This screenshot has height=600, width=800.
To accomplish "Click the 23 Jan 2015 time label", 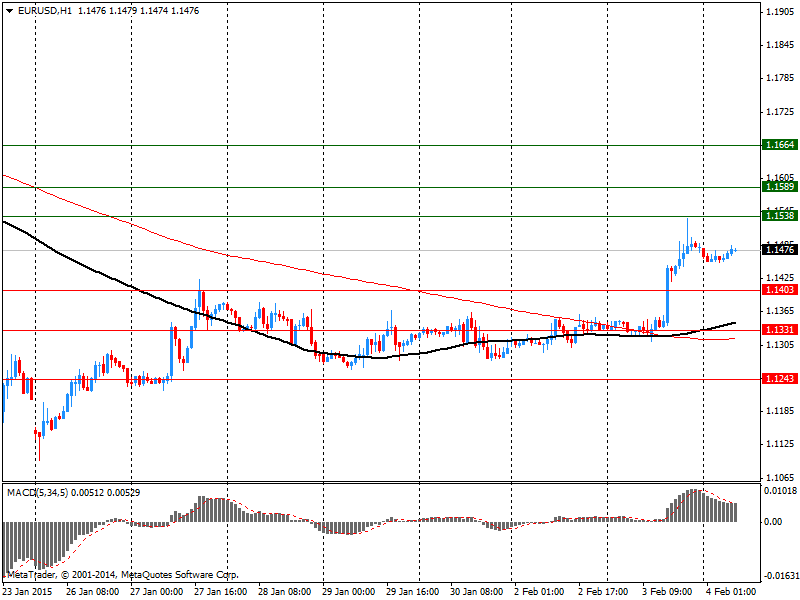I will [27, 592].
